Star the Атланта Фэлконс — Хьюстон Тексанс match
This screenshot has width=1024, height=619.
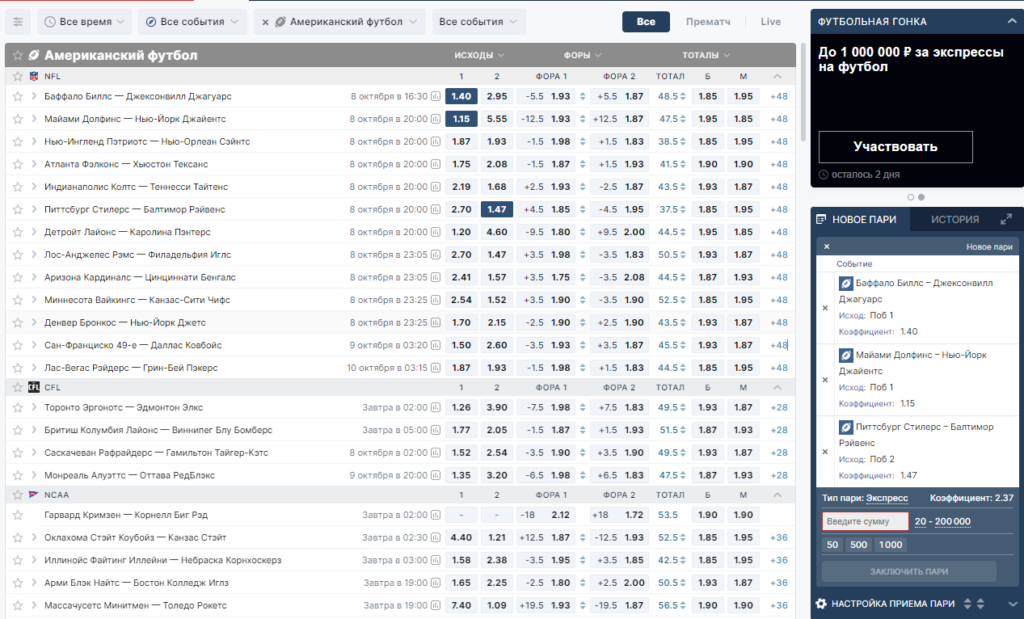pos(18,165)
